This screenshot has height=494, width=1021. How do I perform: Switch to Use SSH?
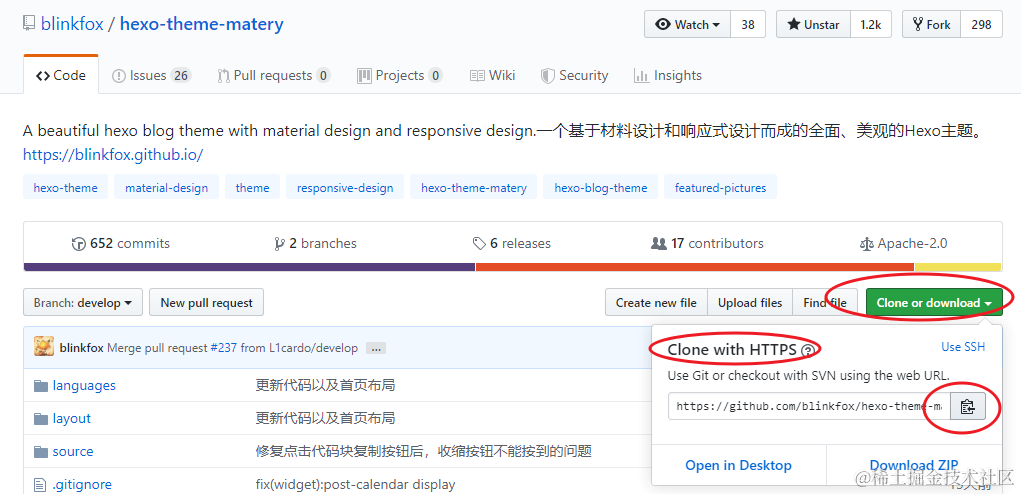[x=963, y=347]
